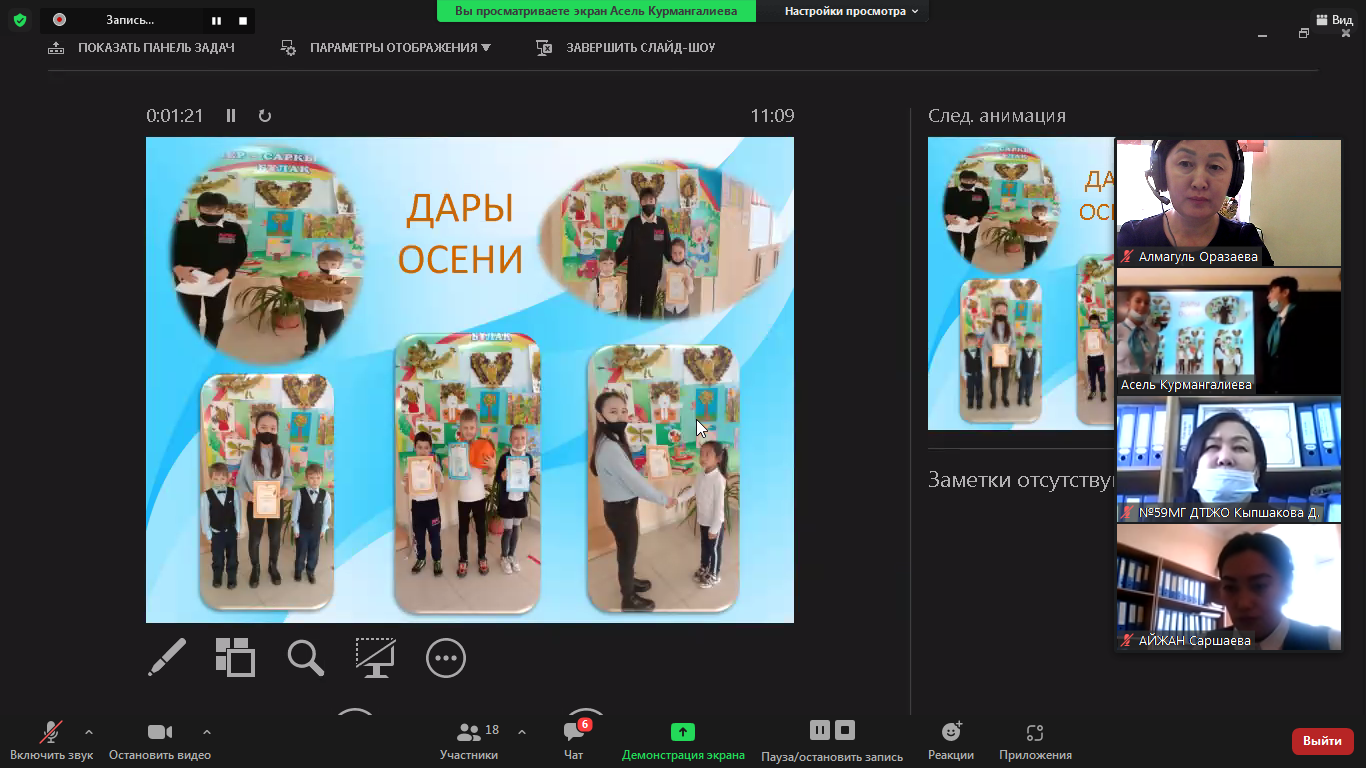1366x768 pixels.
Task: Select the pen and laser pointer tool
Action: pyautogui.click(x=167, y=658)
